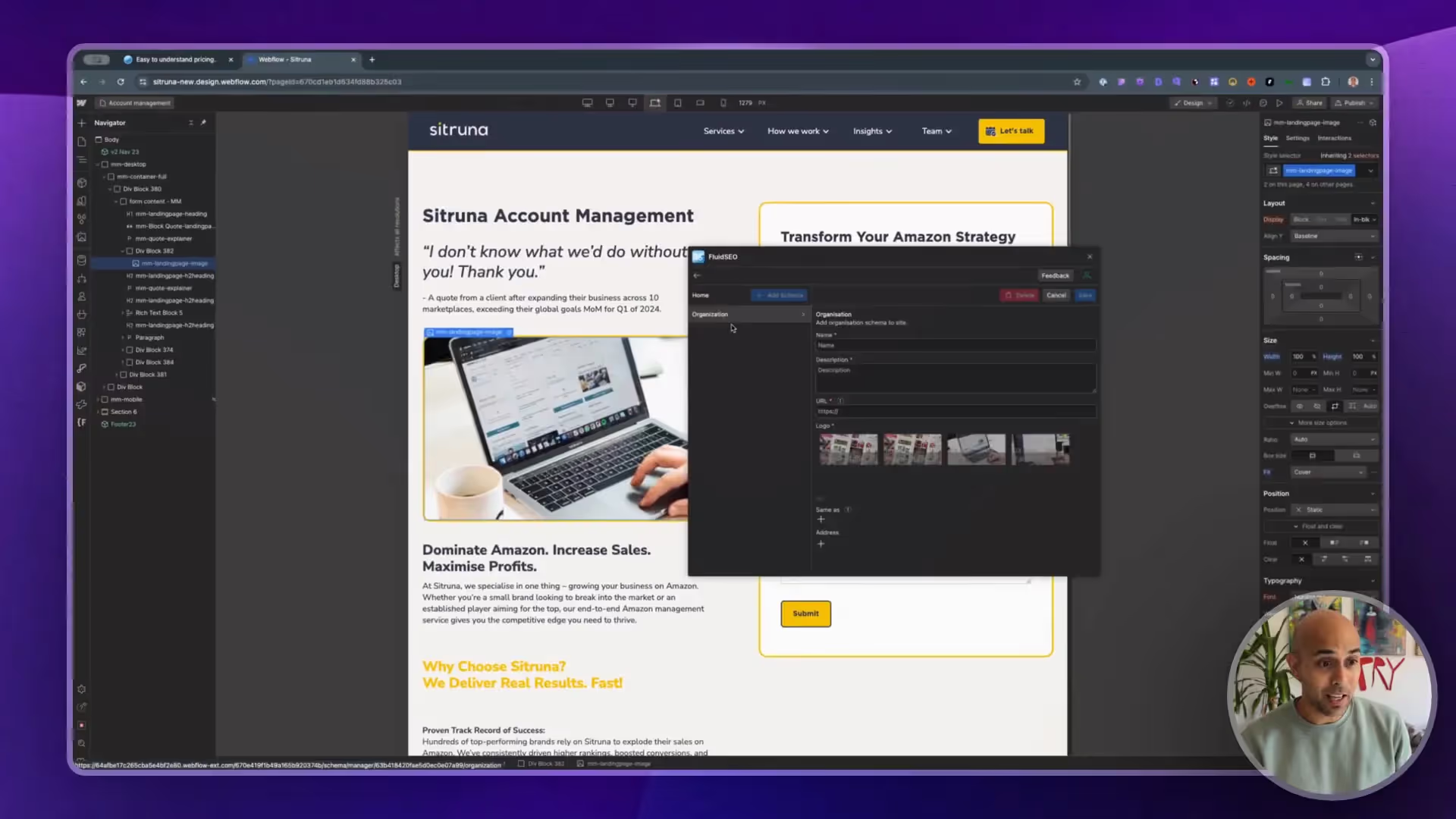
Task: Click the organisation URL input field
Action: click(955, 412)
